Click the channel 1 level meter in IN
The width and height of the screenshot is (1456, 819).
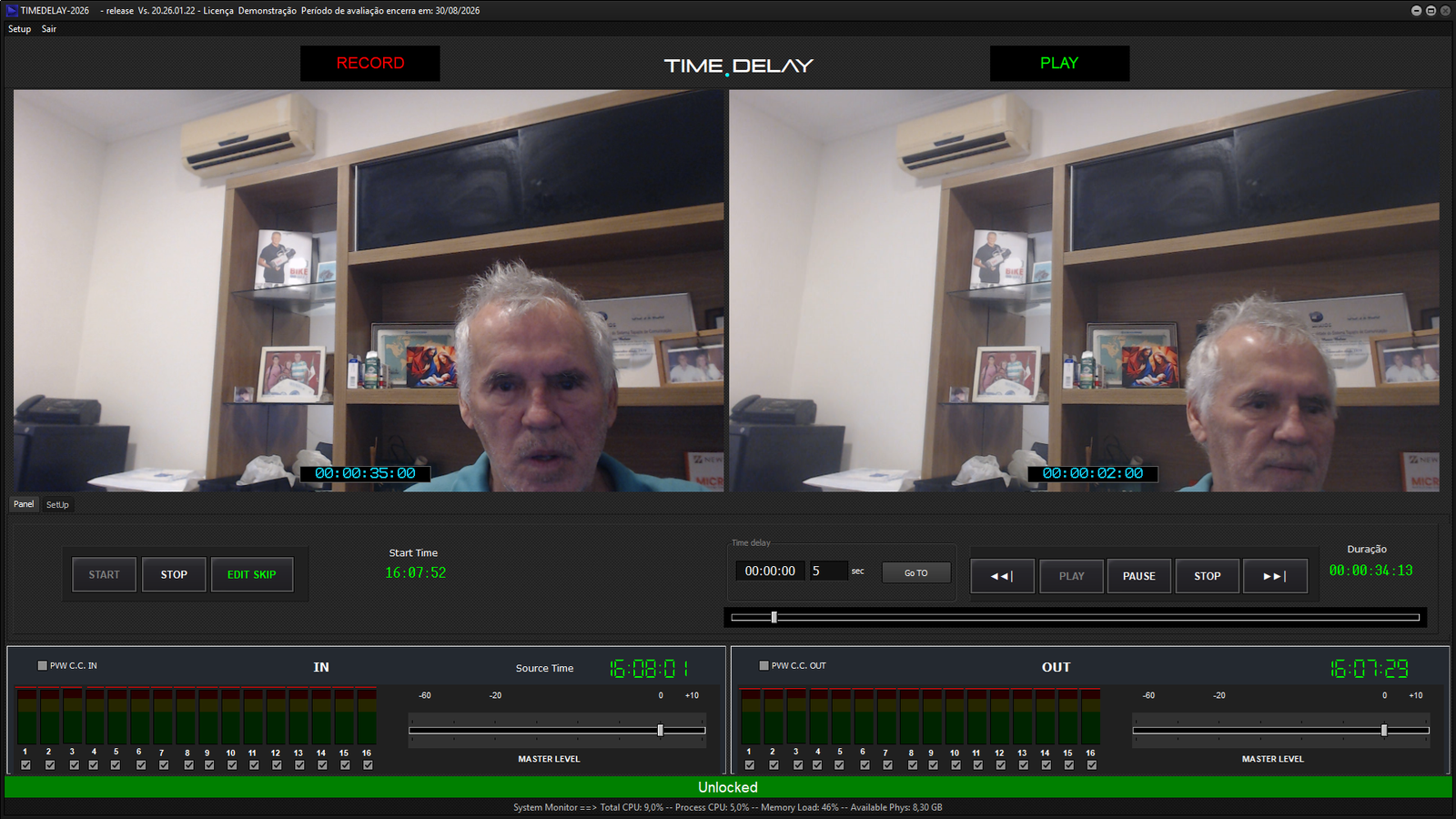coord(26,716)
